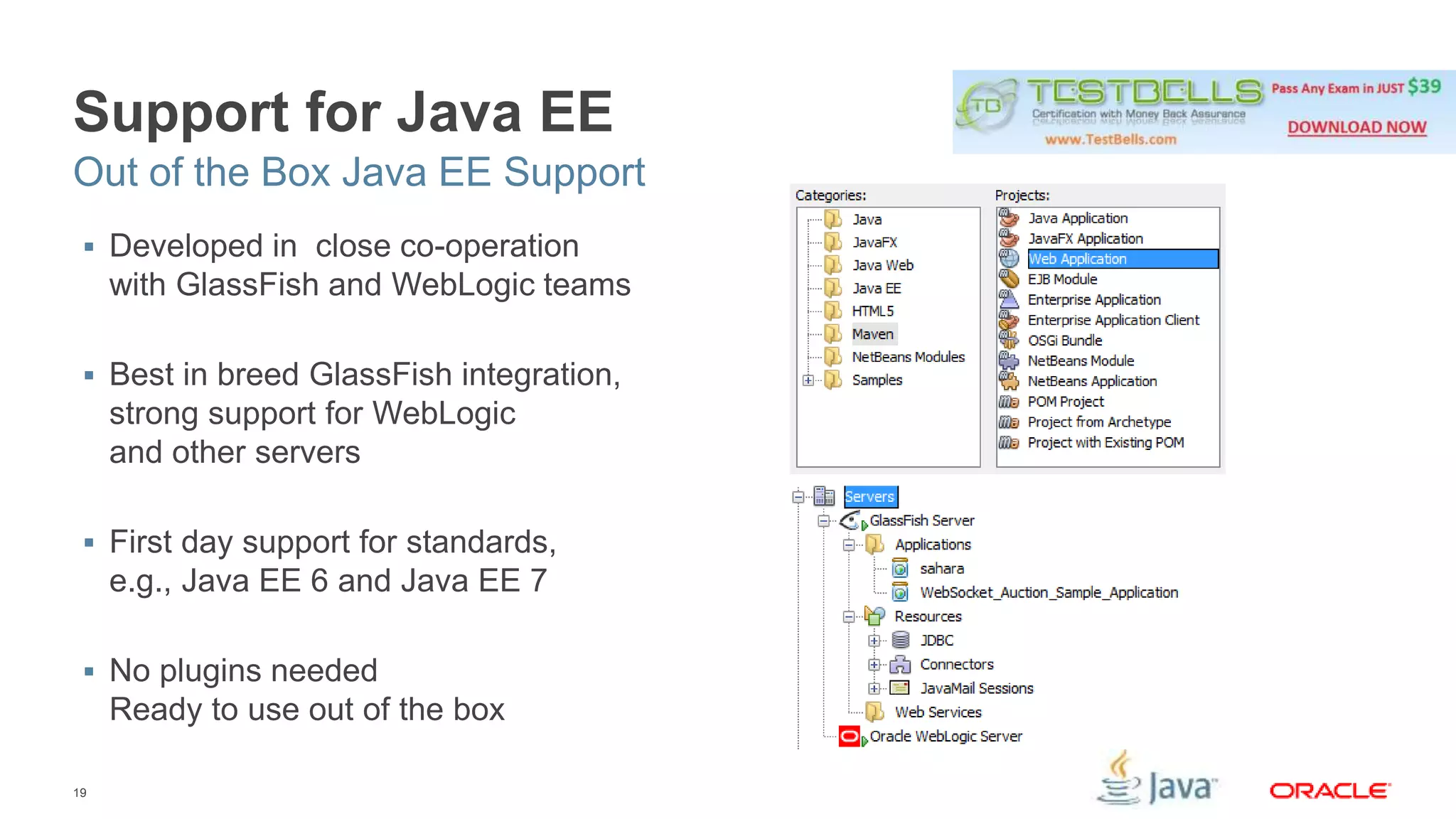Image resolution: width=1456 pixels, height=819 pixels.
Task: Select Project with Existing POM label
Action: pyautogui.click(x=1106, y=442)
